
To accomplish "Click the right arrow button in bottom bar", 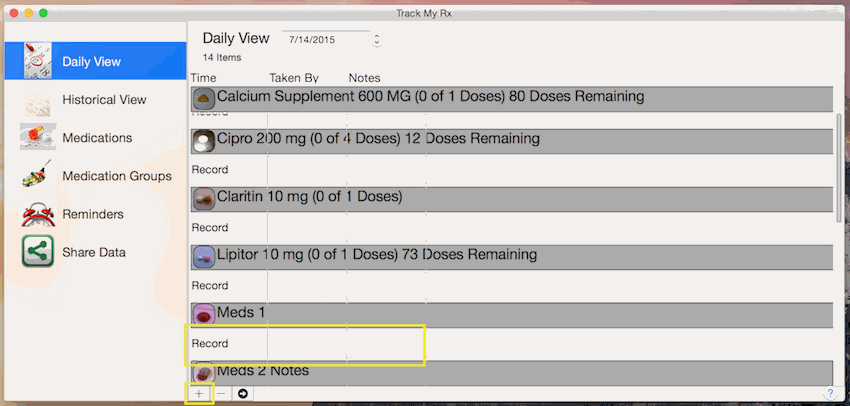I will [243, 394].
